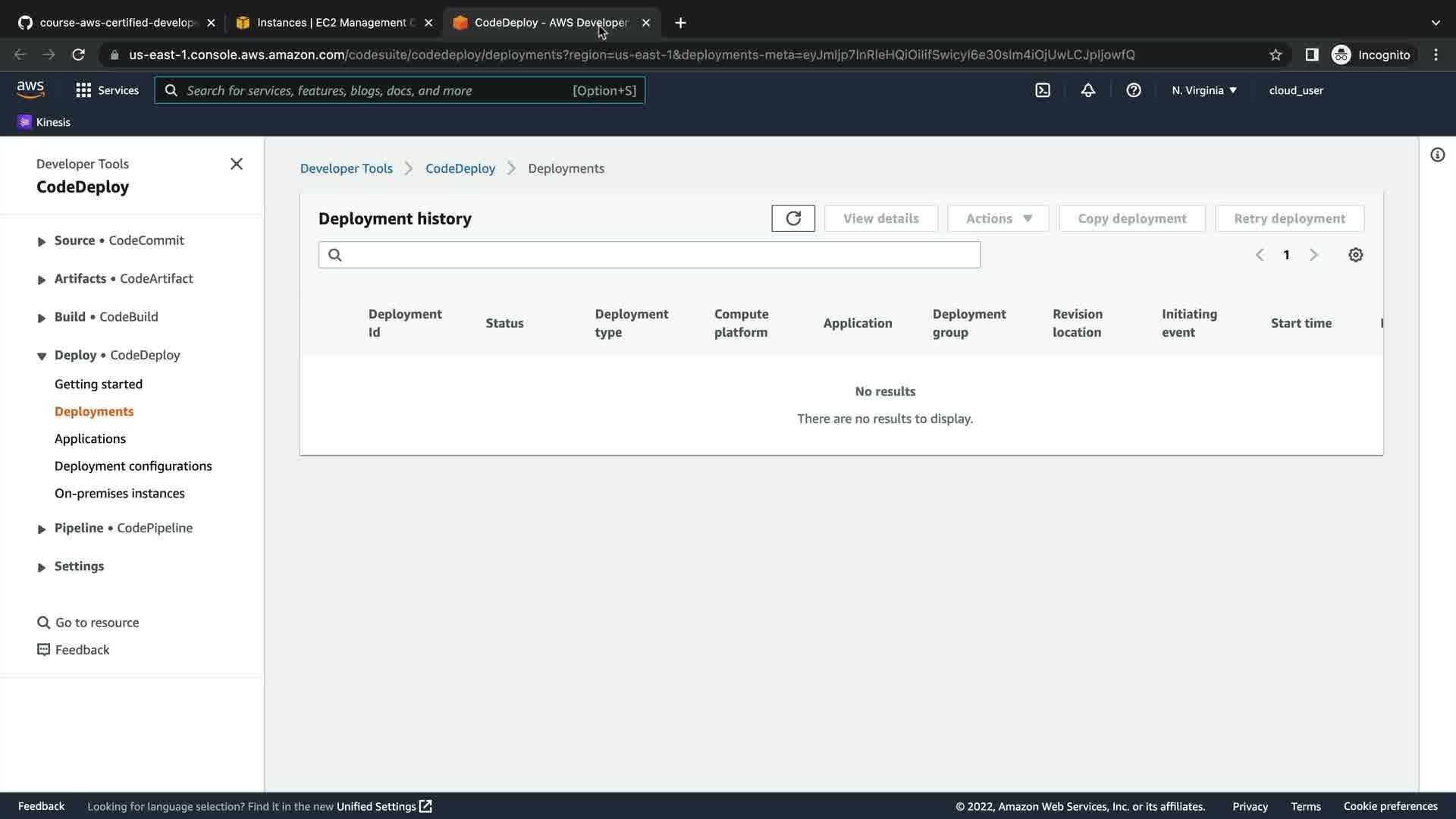Image resolution: width=1456 pixels, height=819 pixels.
Task: Open notifications bell icon
Action: (1088, 90)
